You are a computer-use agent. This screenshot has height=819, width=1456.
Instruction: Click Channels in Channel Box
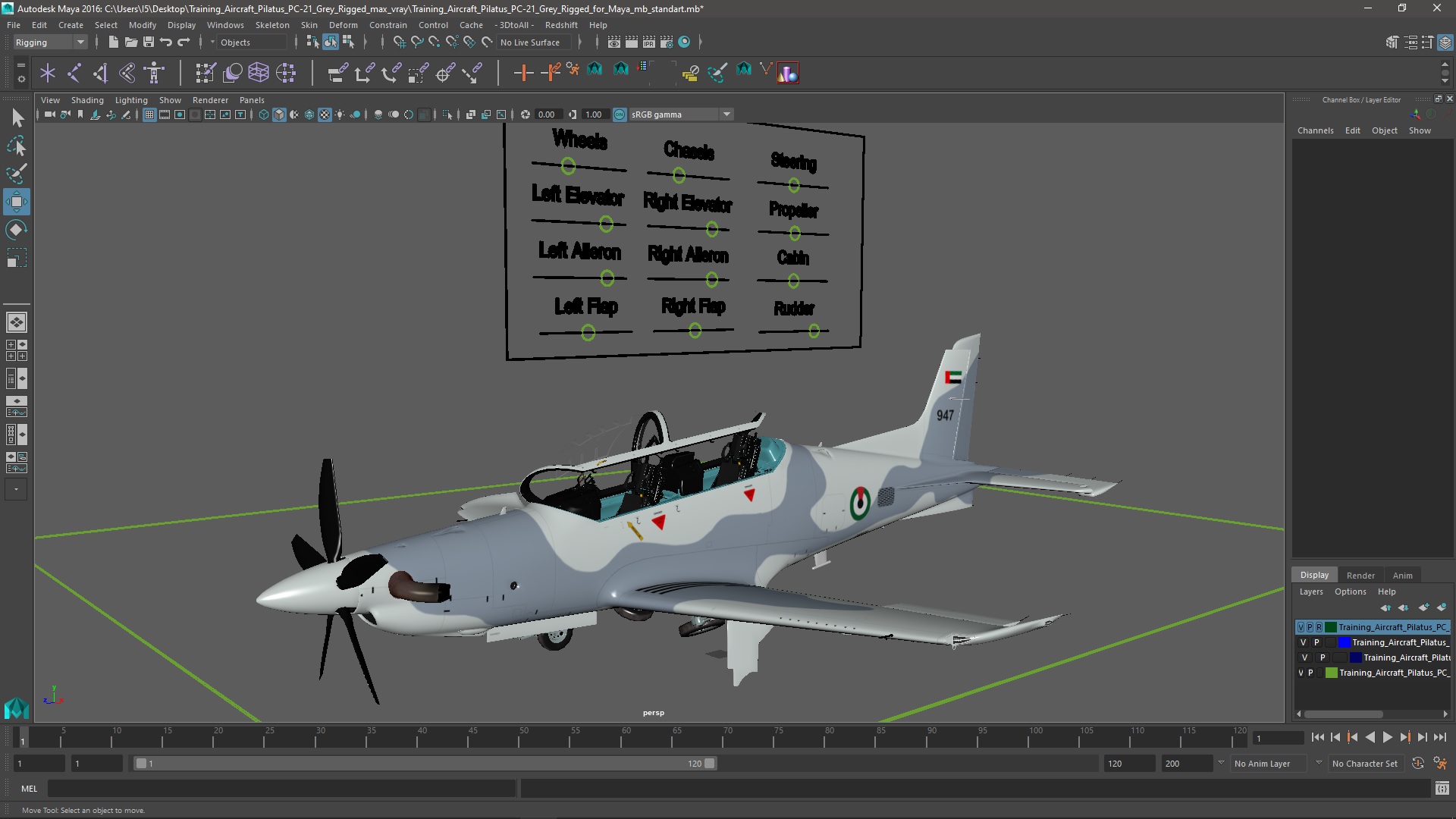pyautogui.click(x=1315, y=130)
